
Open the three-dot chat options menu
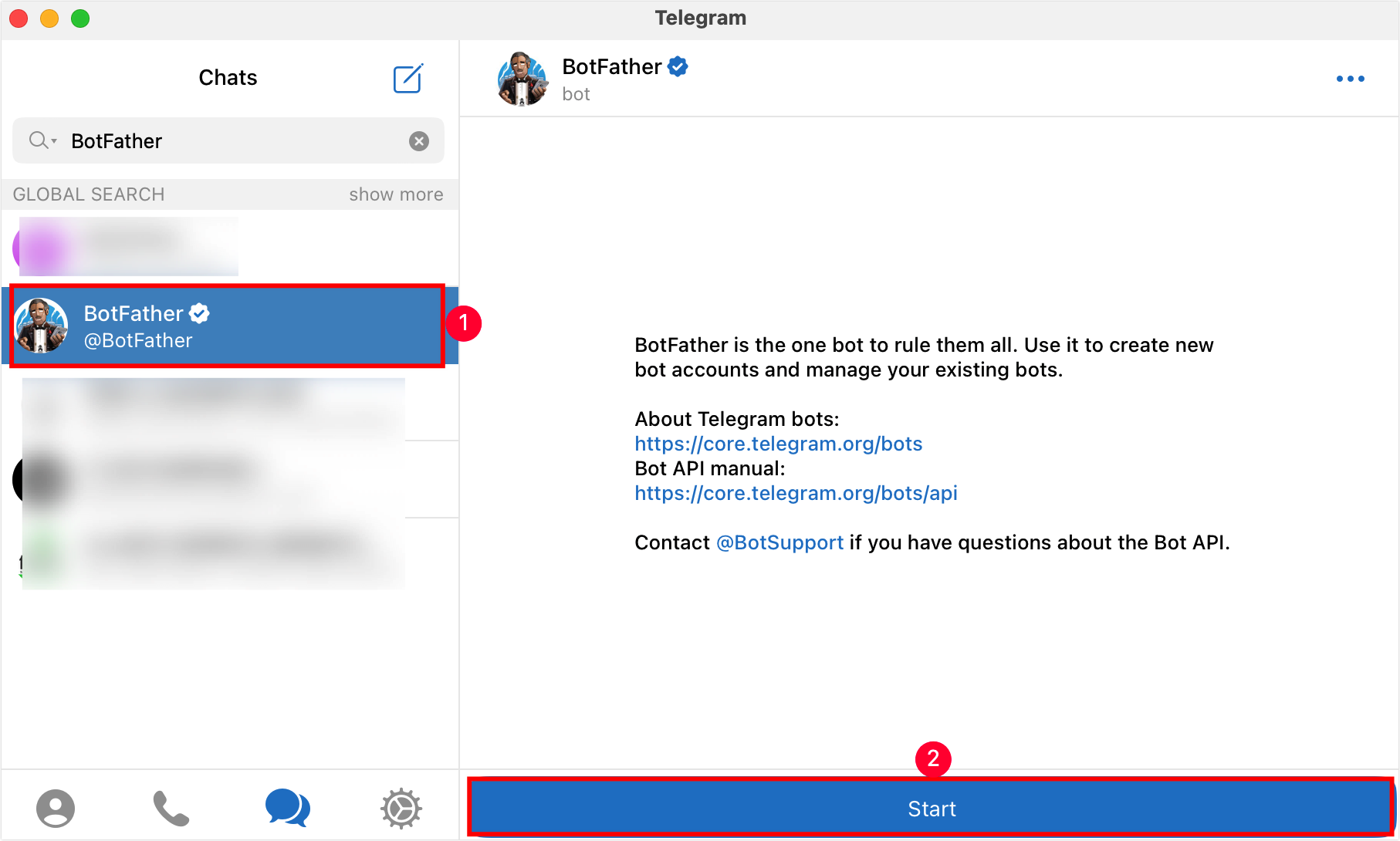coord(1351,79)
